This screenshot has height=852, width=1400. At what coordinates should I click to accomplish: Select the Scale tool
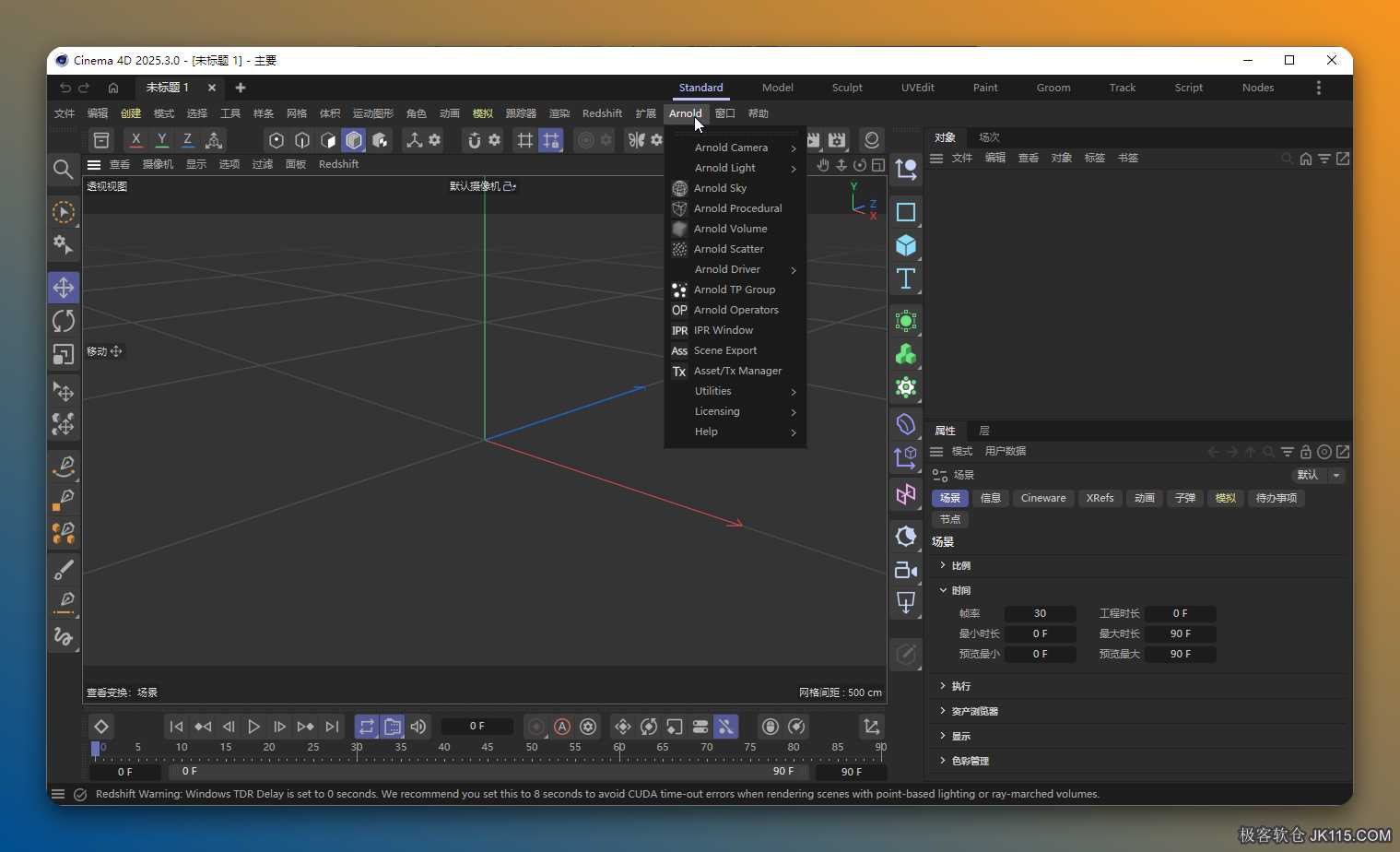pyautogui.click(x=64, y=354)
